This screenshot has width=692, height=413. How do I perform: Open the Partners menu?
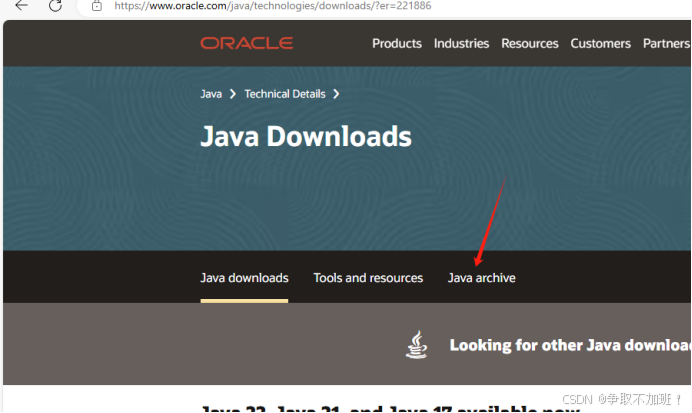click(666, 43)
